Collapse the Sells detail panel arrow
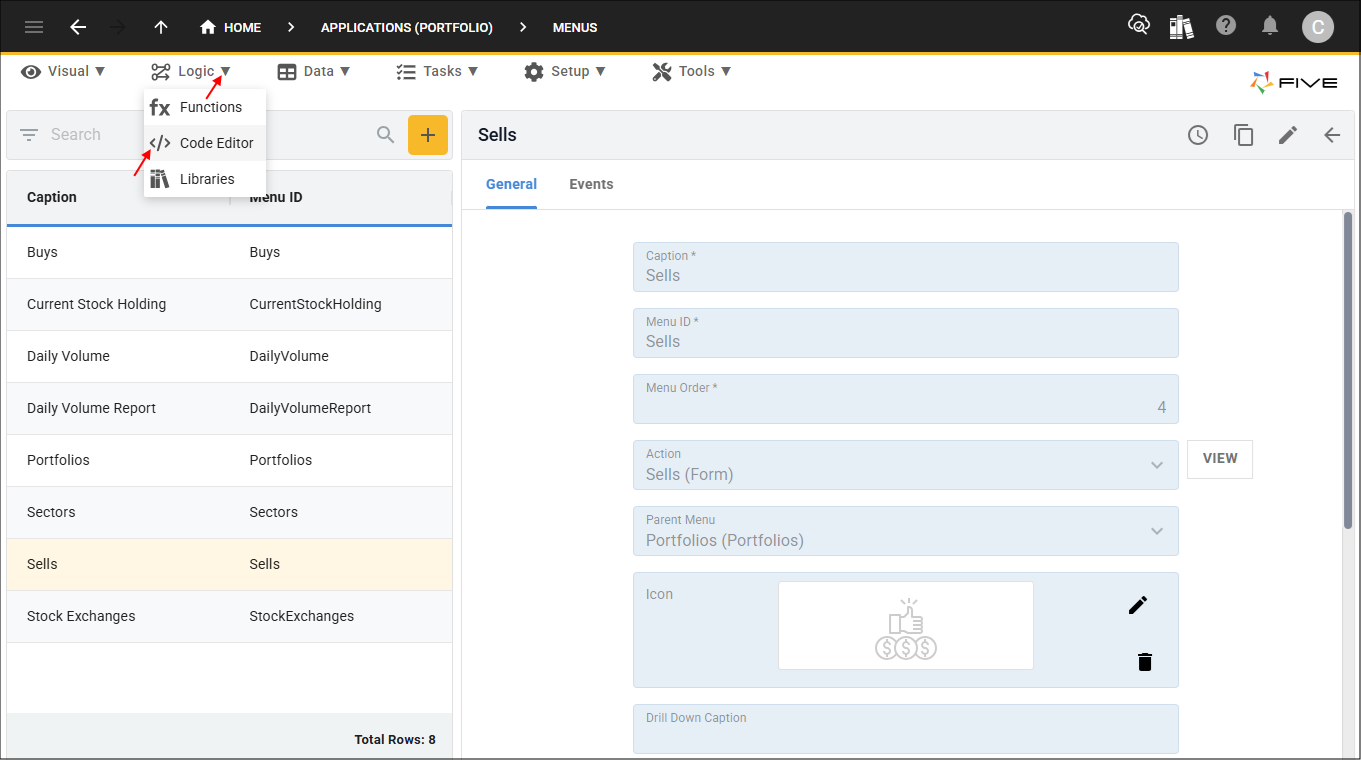The width and height of the screenshot is (1361, 760). click(x=1331, y=134)
